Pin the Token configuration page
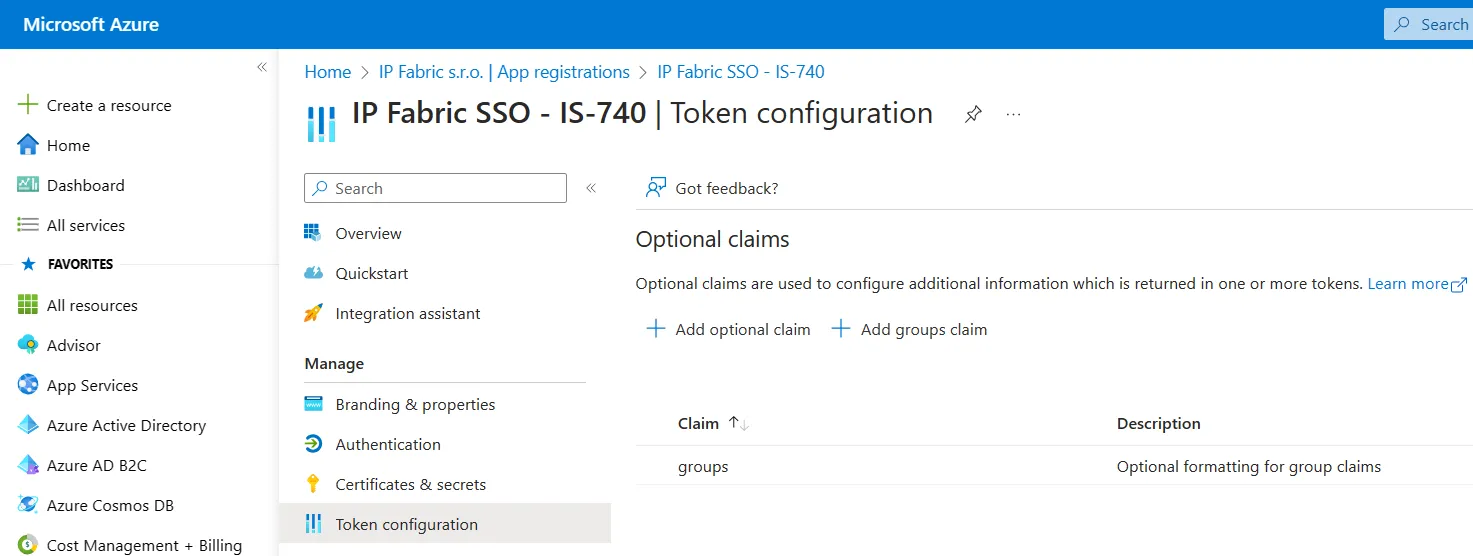 973,114
